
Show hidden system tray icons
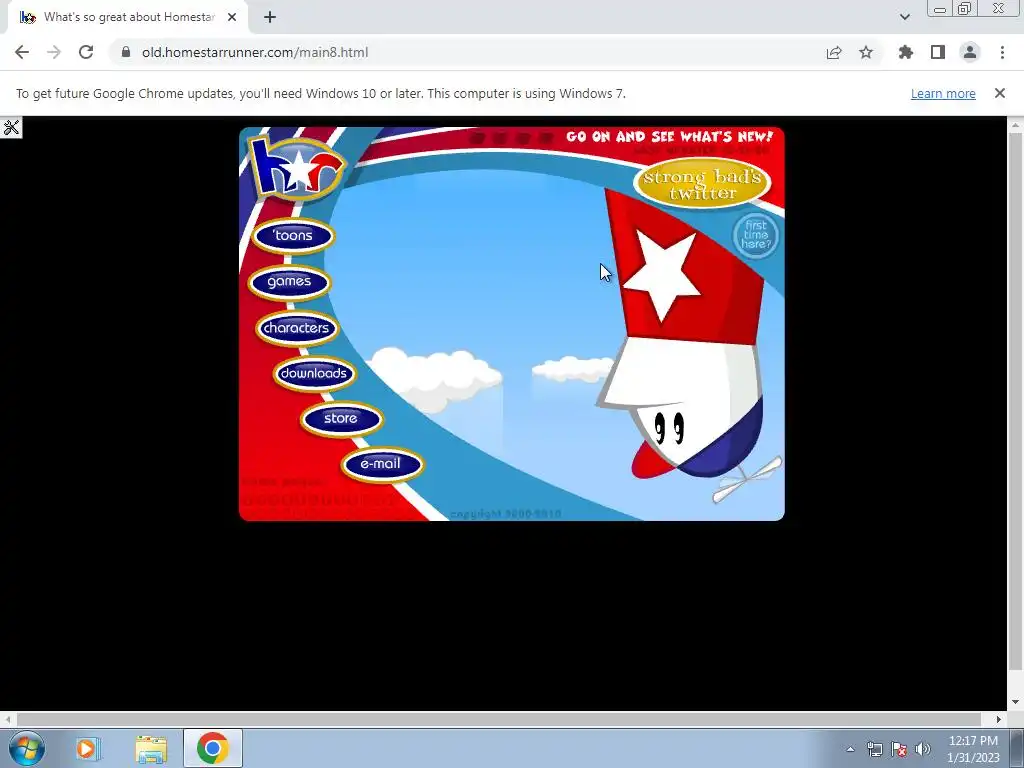(x=850, y=749)
